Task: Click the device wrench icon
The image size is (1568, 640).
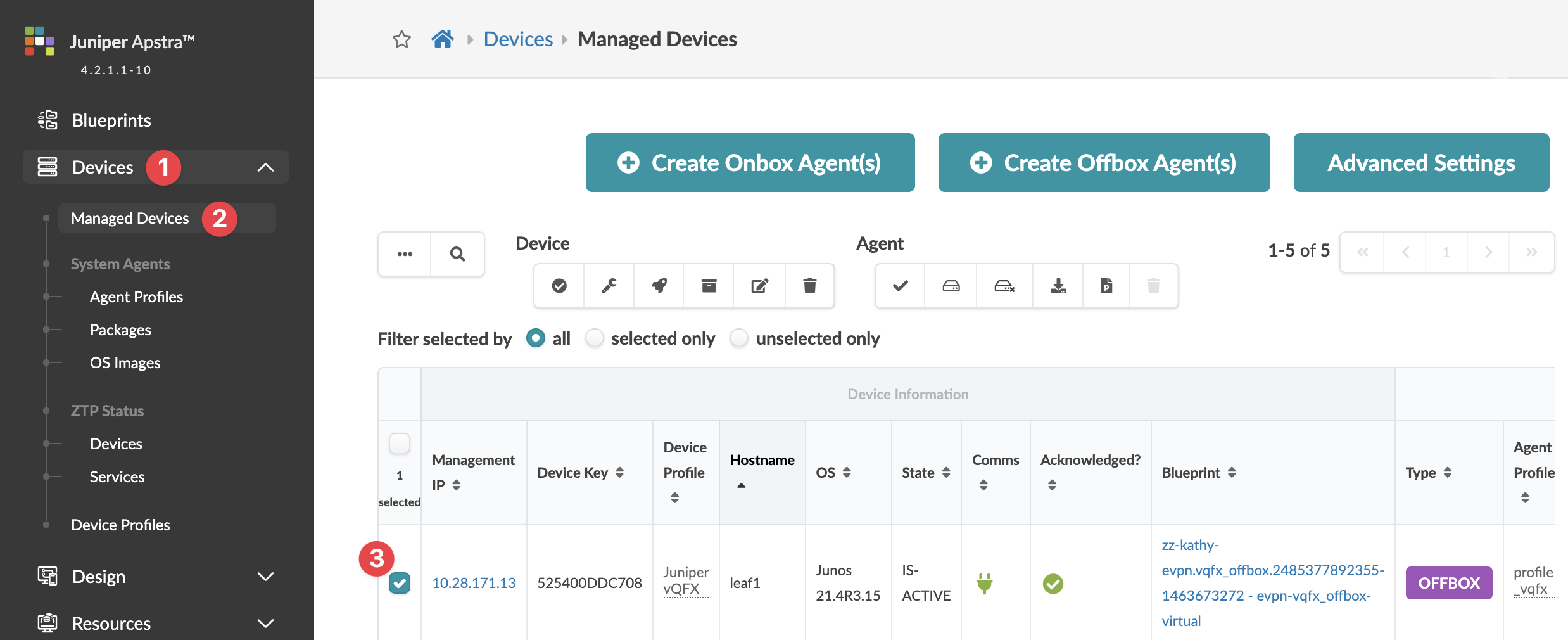Action: [609, 286]
